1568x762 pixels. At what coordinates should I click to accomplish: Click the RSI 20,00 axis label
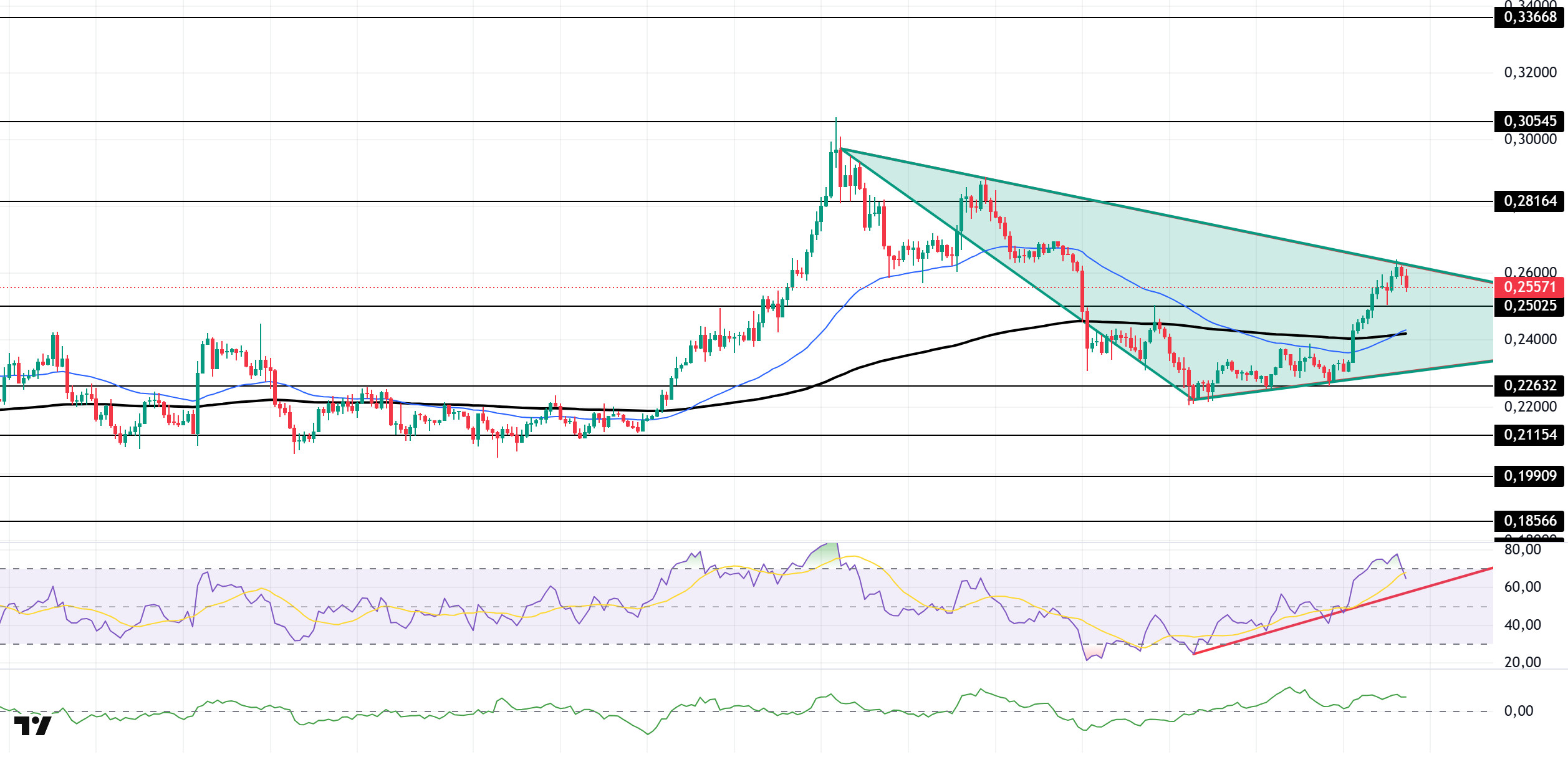click(x=1522, y=662)
